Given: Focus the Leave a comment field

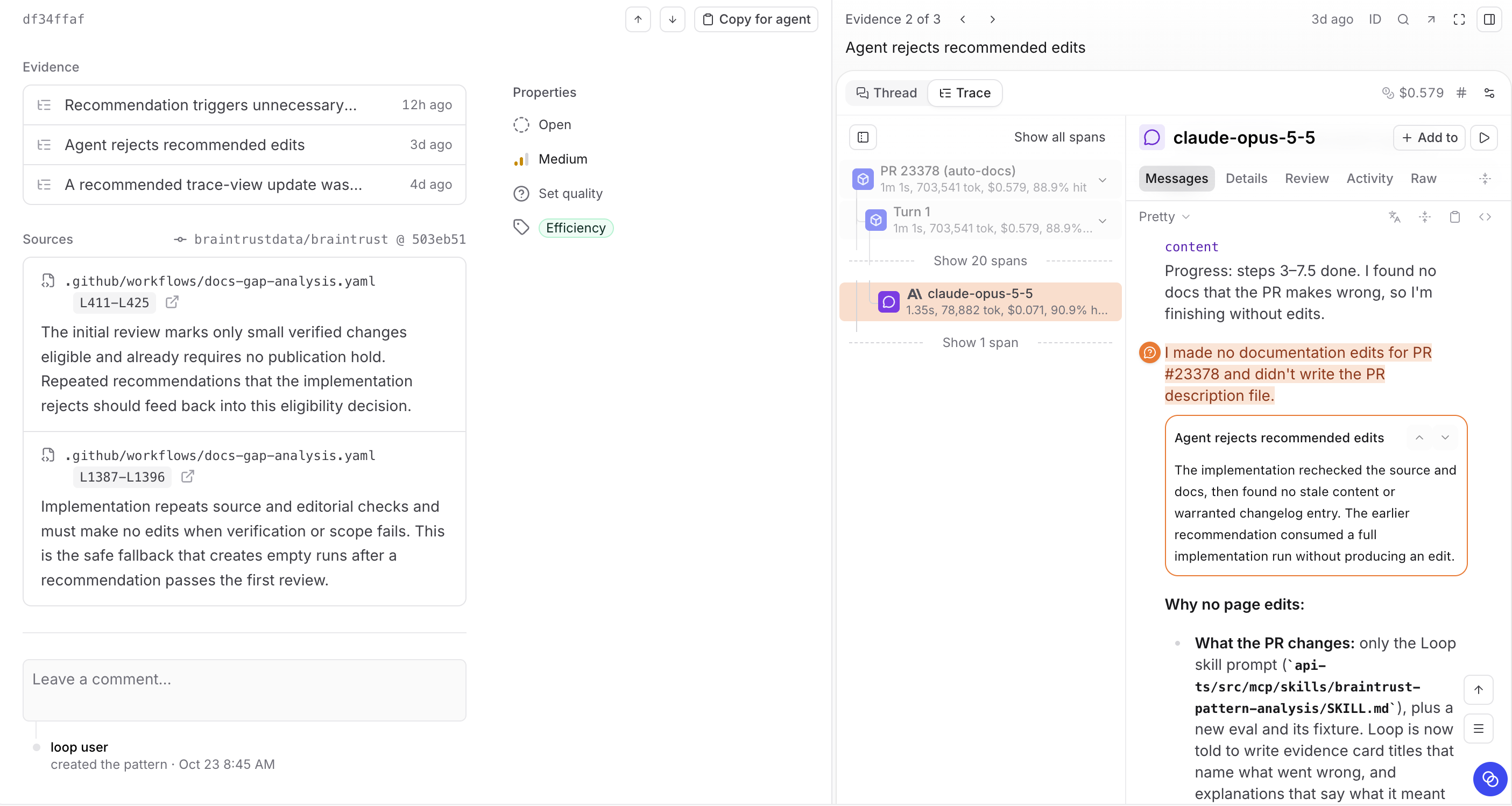Looking at the screenshot, I should click(x=244, y=690).
